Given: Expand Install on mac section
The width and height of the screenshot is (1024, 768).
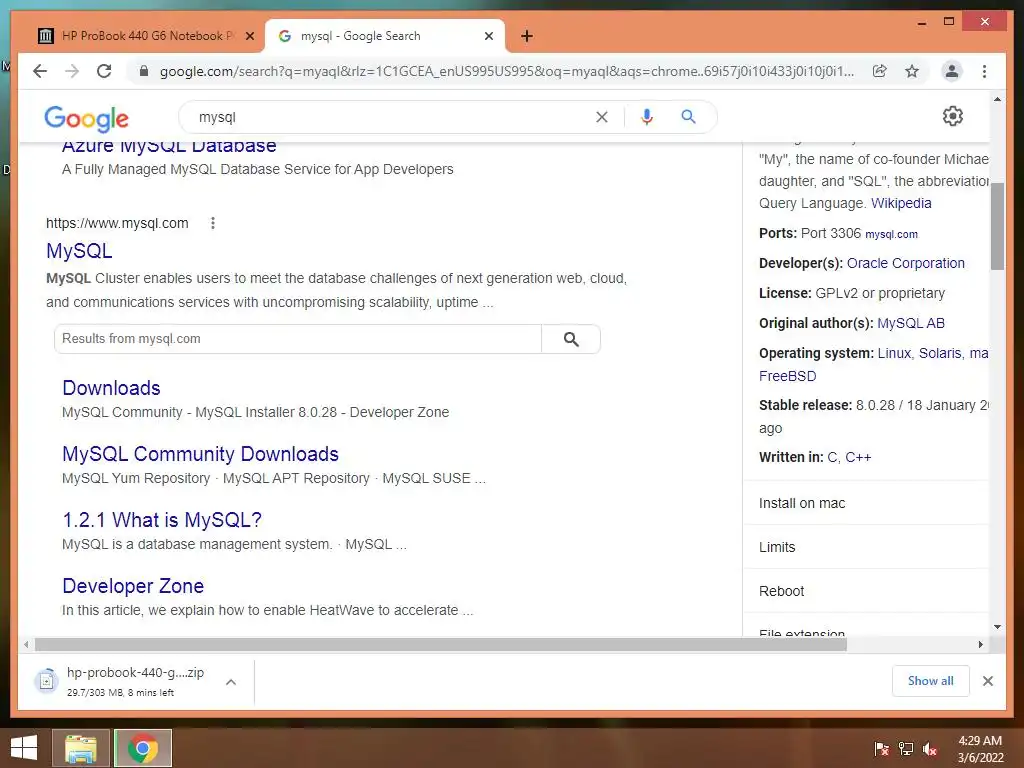Looking at the screenshot, I should click(x=866, y=504).
